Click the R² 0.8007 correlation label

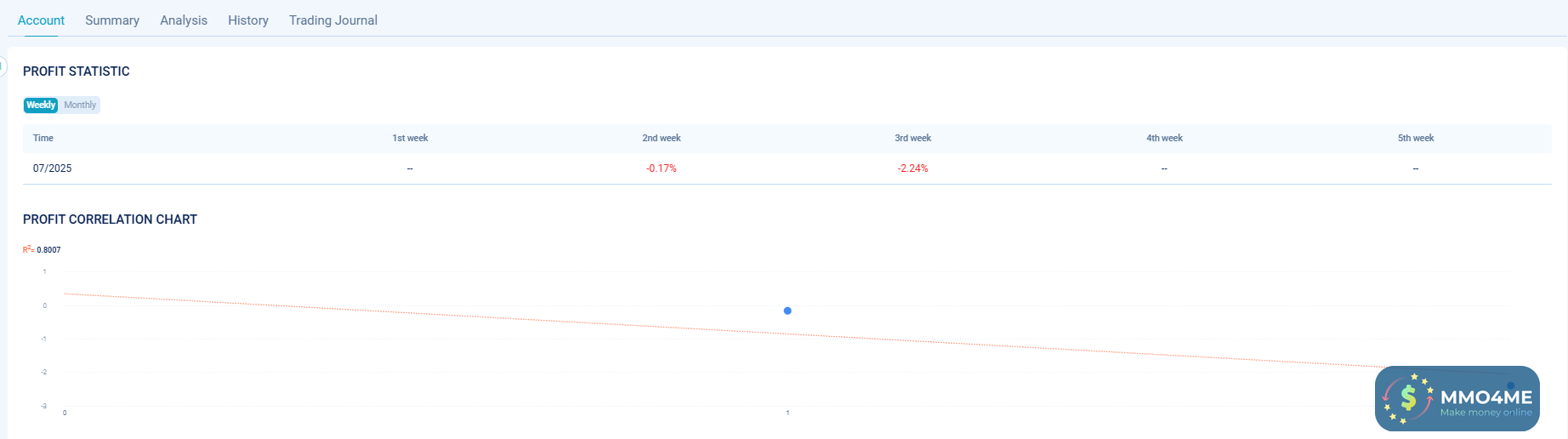pos(43,250)
